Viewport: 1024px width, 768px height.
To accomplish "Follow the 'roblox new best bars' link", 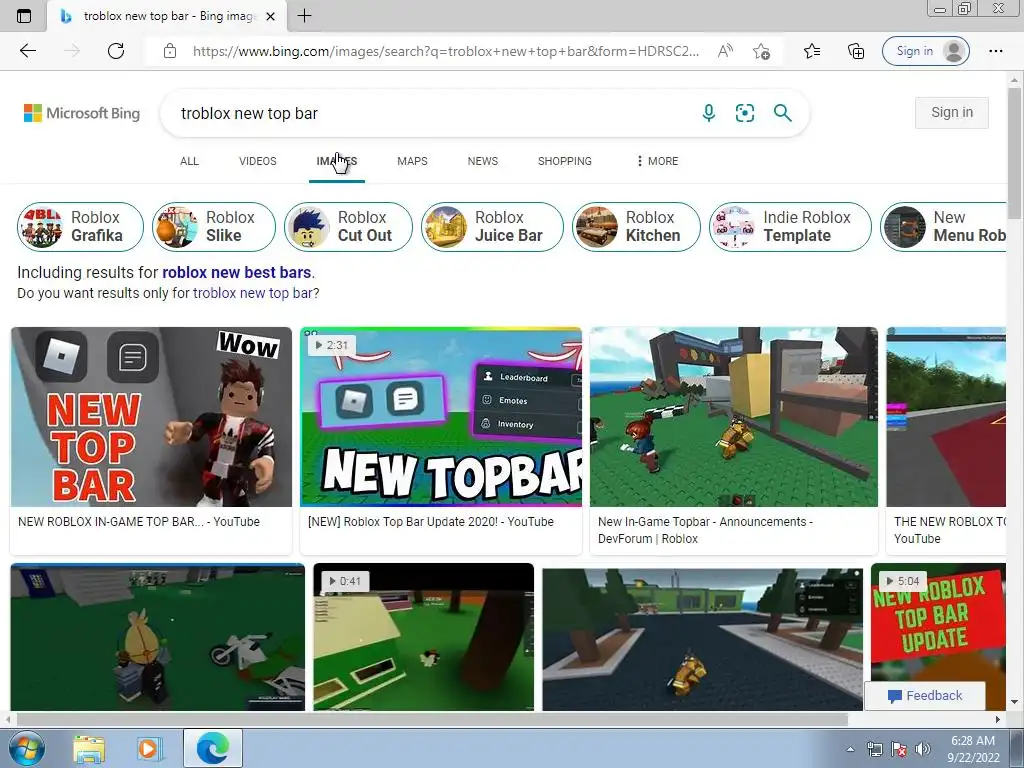I will 236,272.
